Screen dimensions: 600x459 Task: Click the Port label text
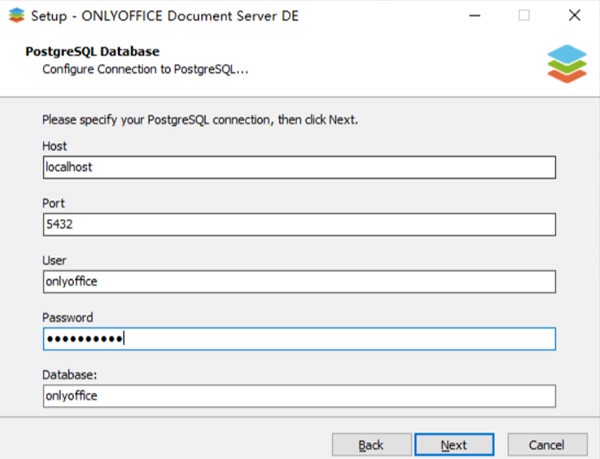pyautogui.click(x=53, y=203)
